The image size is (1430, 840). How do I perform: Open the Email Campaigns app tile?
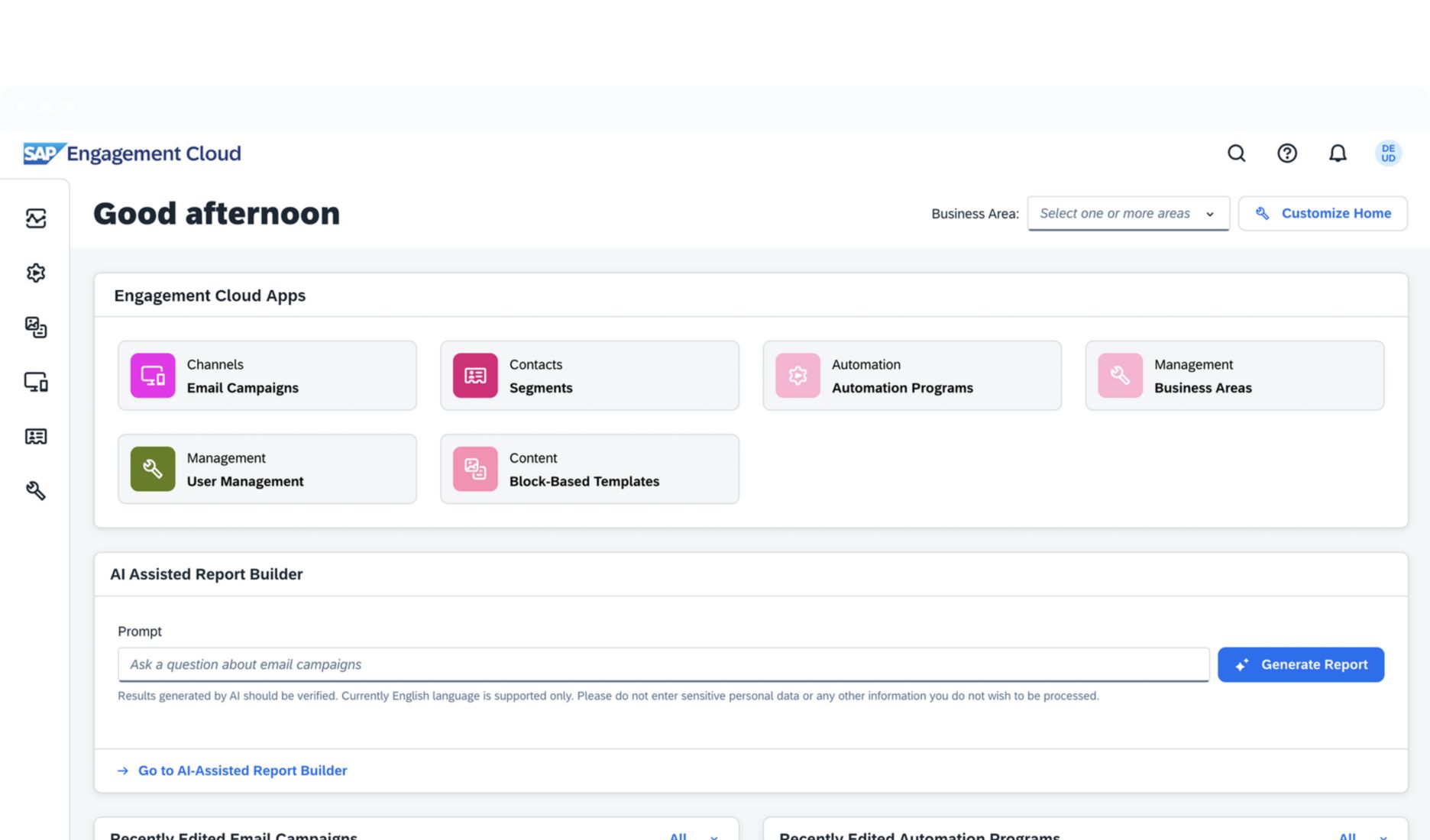point(267,376)
